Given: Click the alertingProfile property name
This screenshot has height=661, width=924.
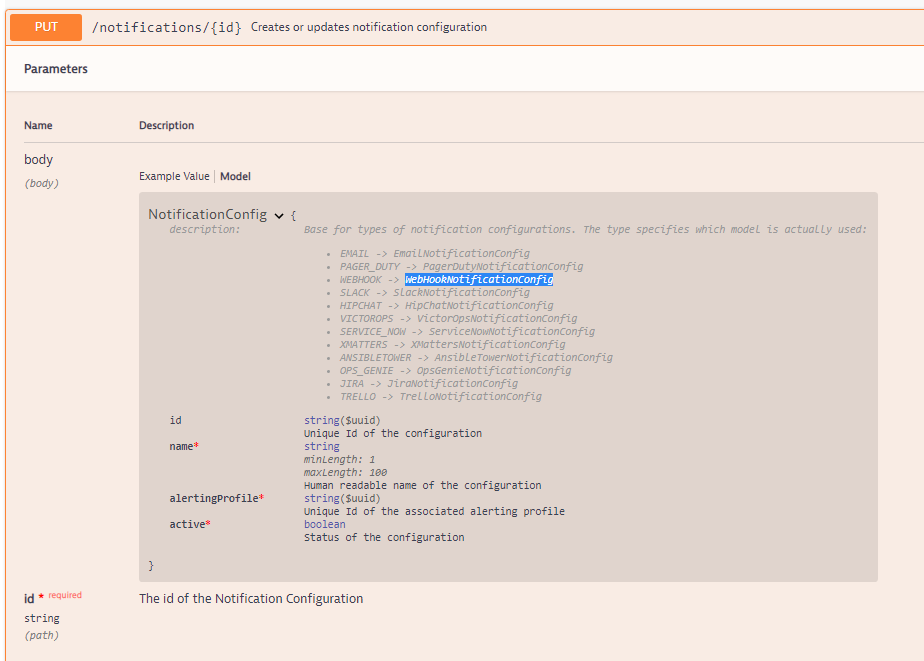Looking at the screenshot, I should (214, 498).
